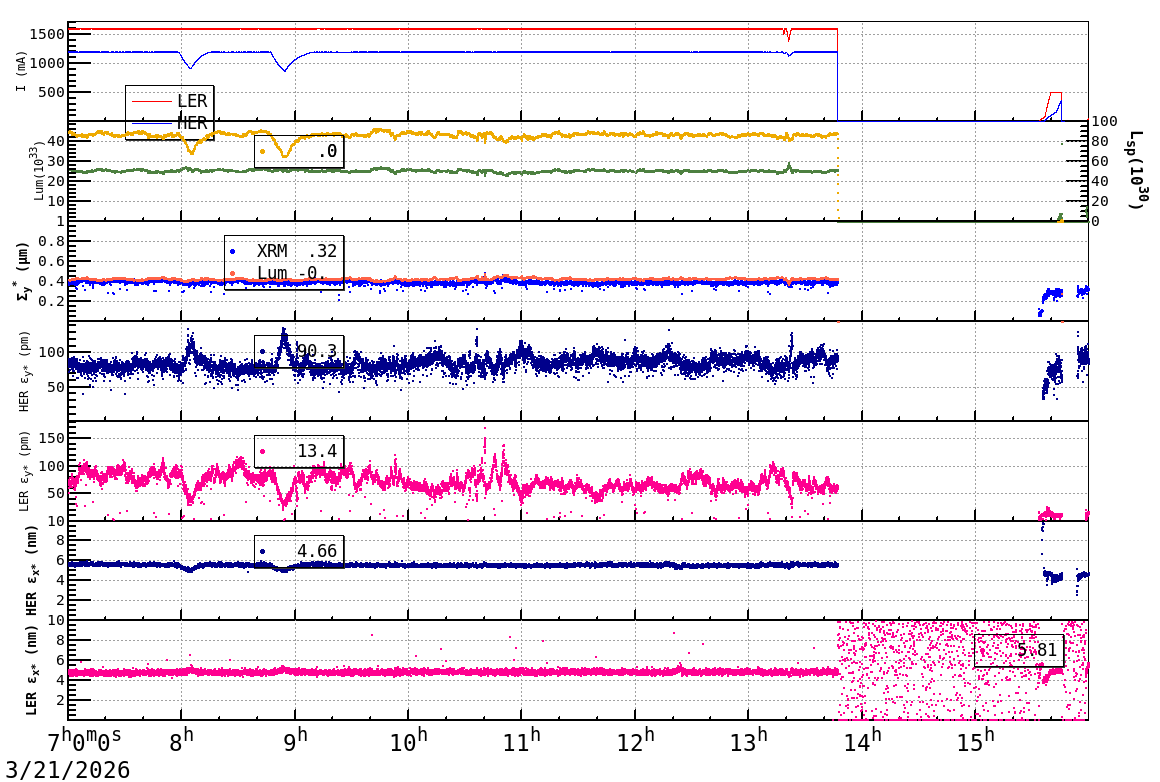The width and height of the screenshot is (1160, 782).
Task: Click the 12h time axis tick label
Action: click(635, 740)
